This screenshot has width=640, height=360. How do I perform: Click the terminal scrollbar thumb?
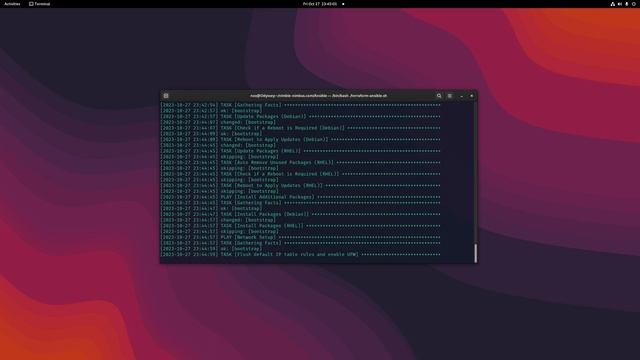pyautogui.click(x=476, y=253)
